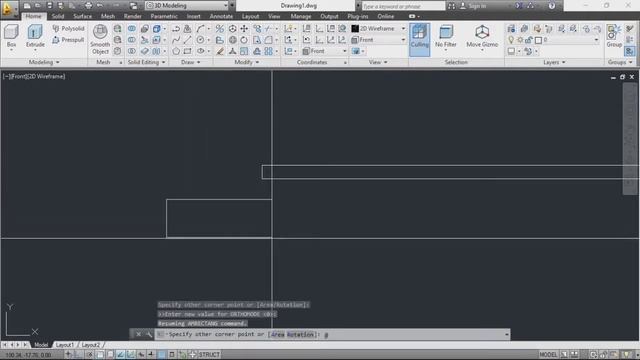Image resolution: width=640 pixels, height=360 pixels.
Task: Choose the Spline tool in Draw panel
Action: point(176,40)
